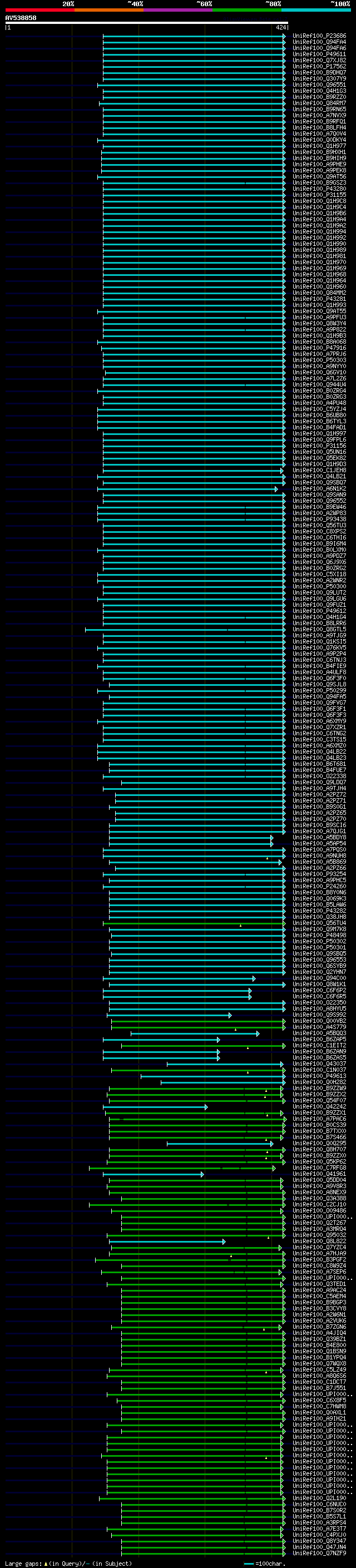Select hit label UniRef100_P43282

pyautogui.click(x=319, y=911)
